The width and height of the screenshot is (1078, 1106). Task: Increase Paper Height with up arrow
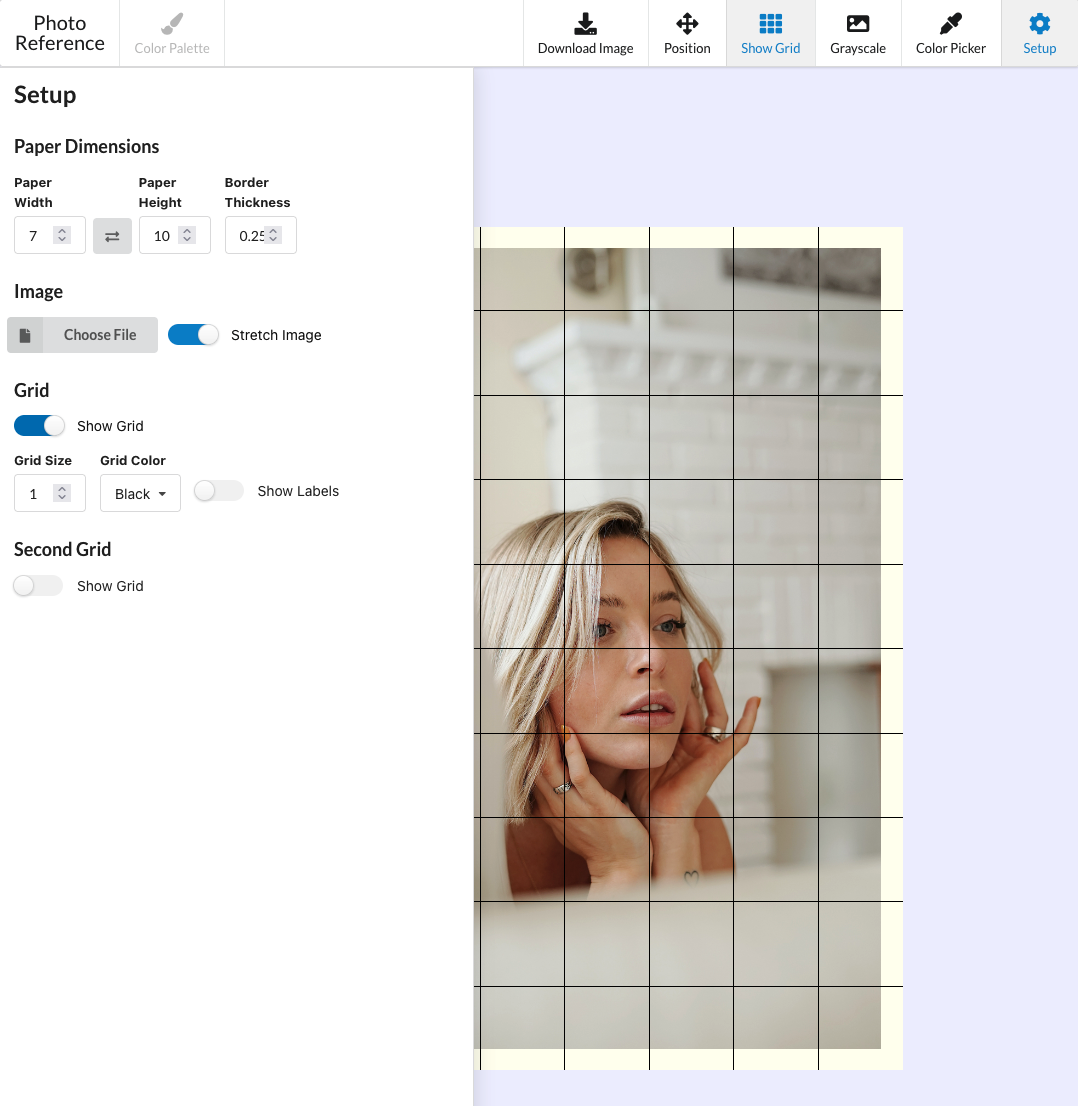(187, 231)
